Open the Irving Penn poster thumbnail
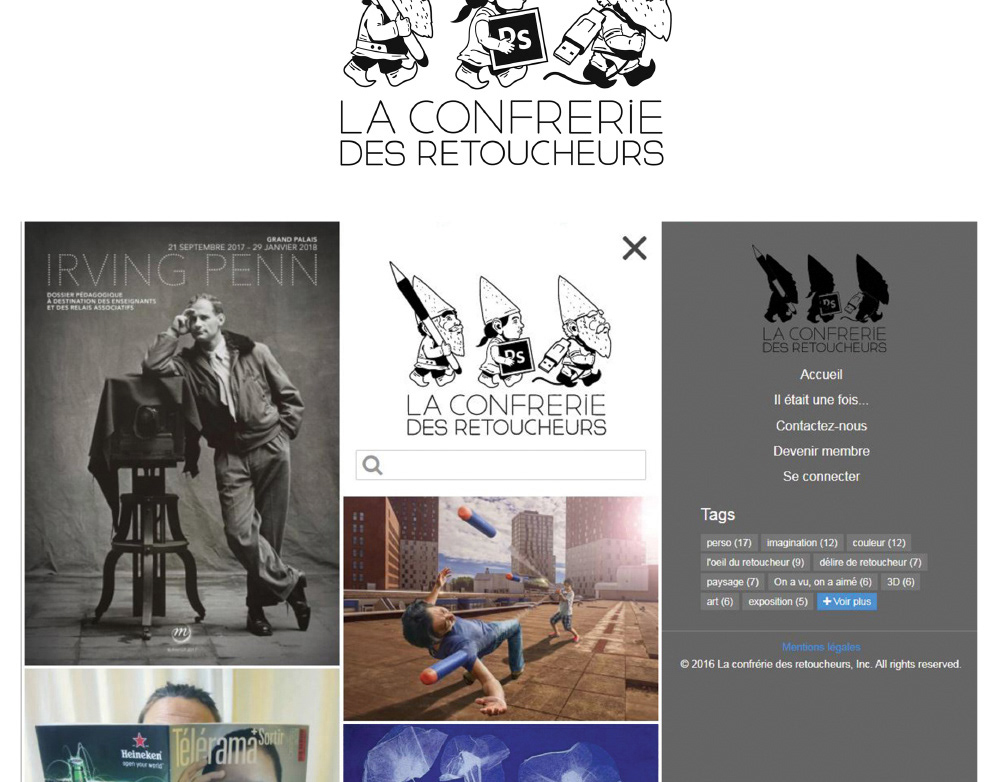The height and width of the screenshot is (782, 1000). point(182,443)
